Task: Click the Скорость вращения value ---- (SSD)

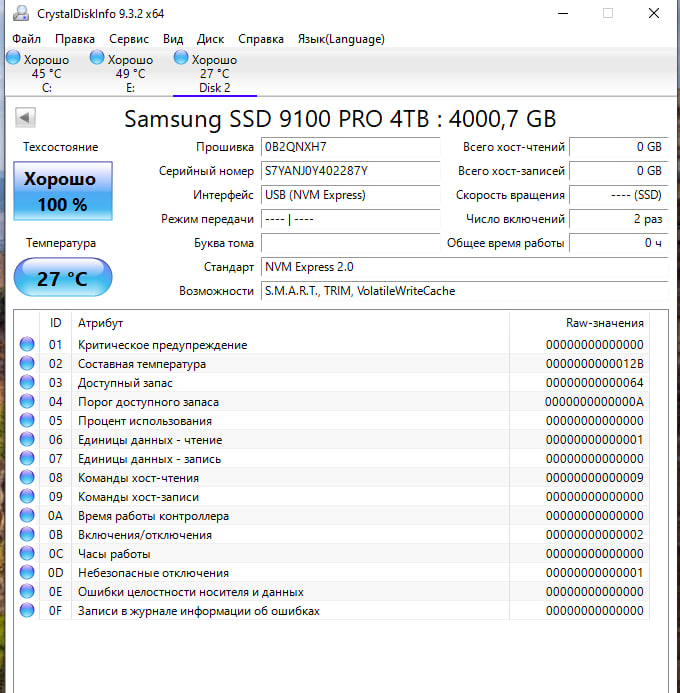Action: [619, 195]
